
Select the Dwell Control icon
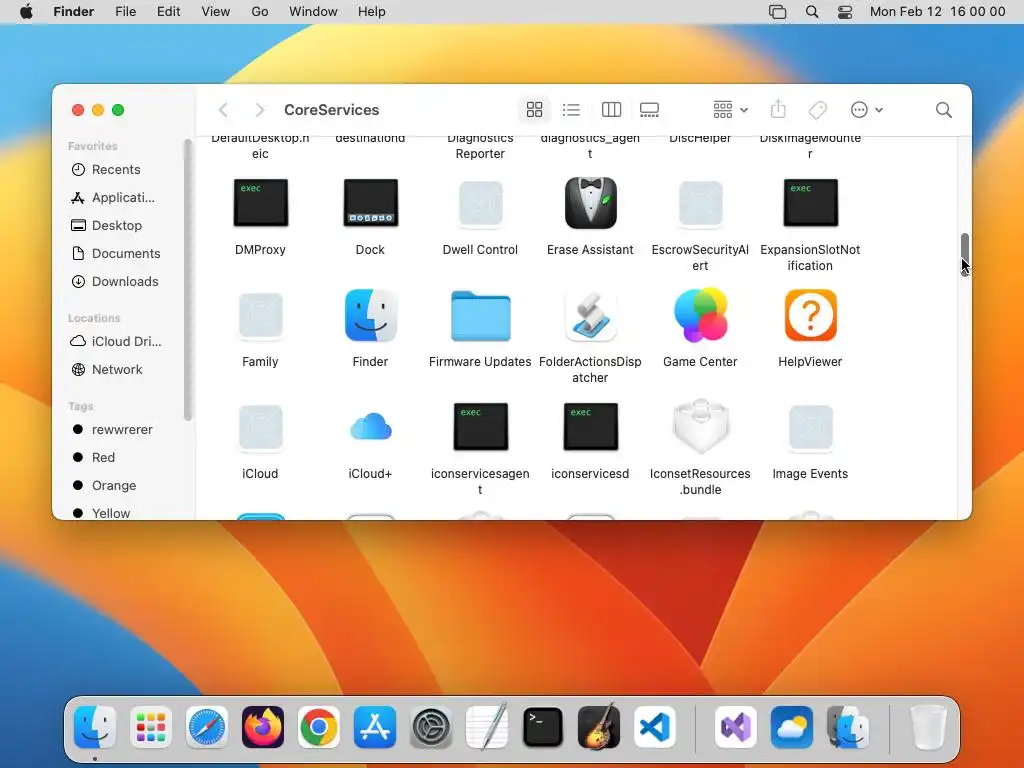tap(480, 204)
